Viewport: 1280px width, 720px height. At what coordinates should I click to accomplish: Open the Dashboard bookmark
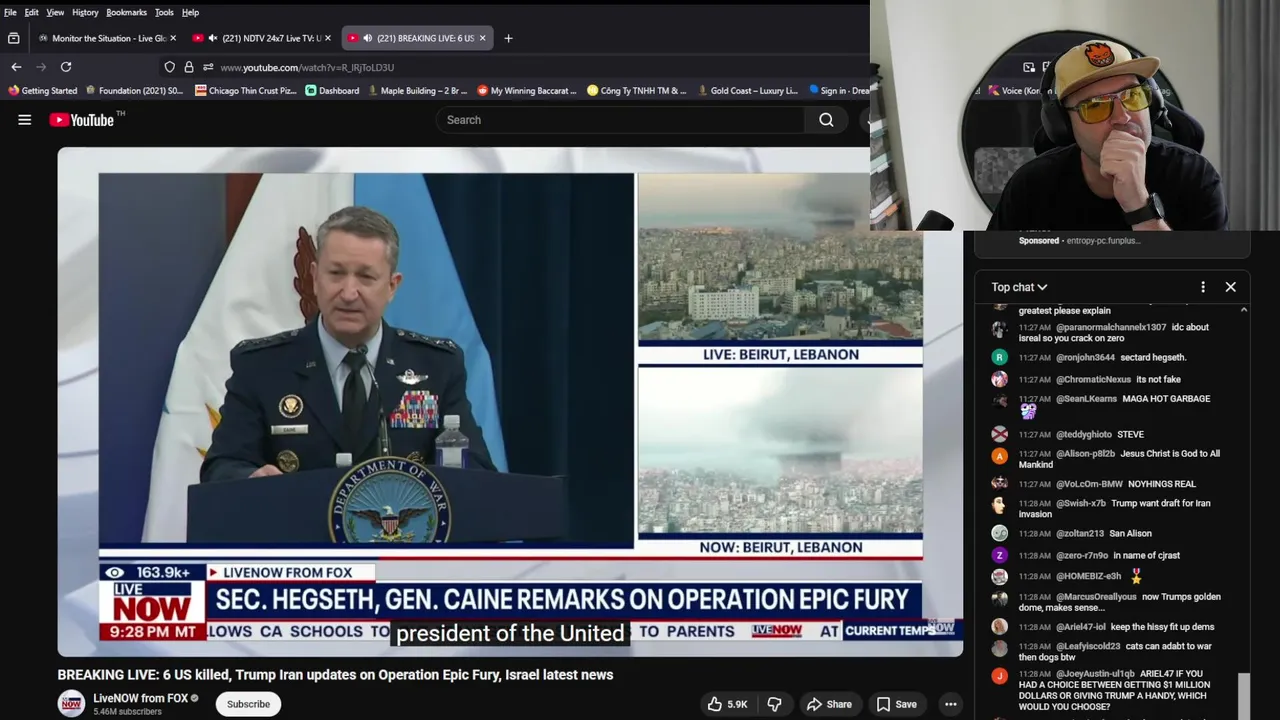pyautogui.click(x=332, y=90)
